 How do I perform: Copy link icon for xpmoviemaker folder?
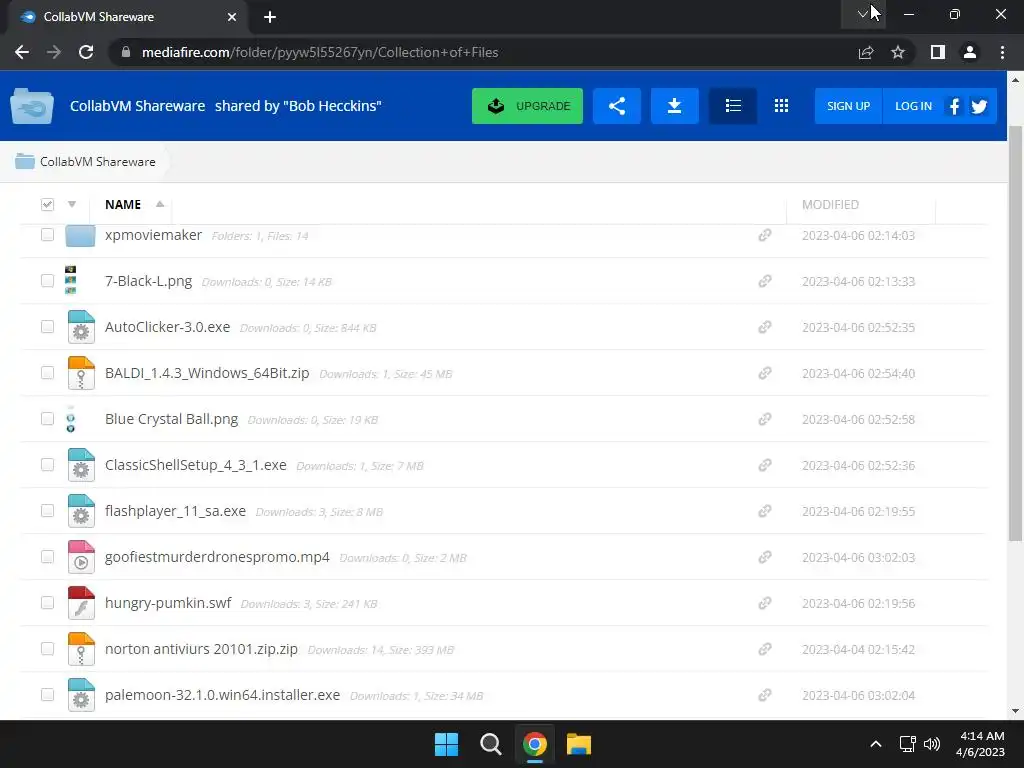tap(765, 235)
